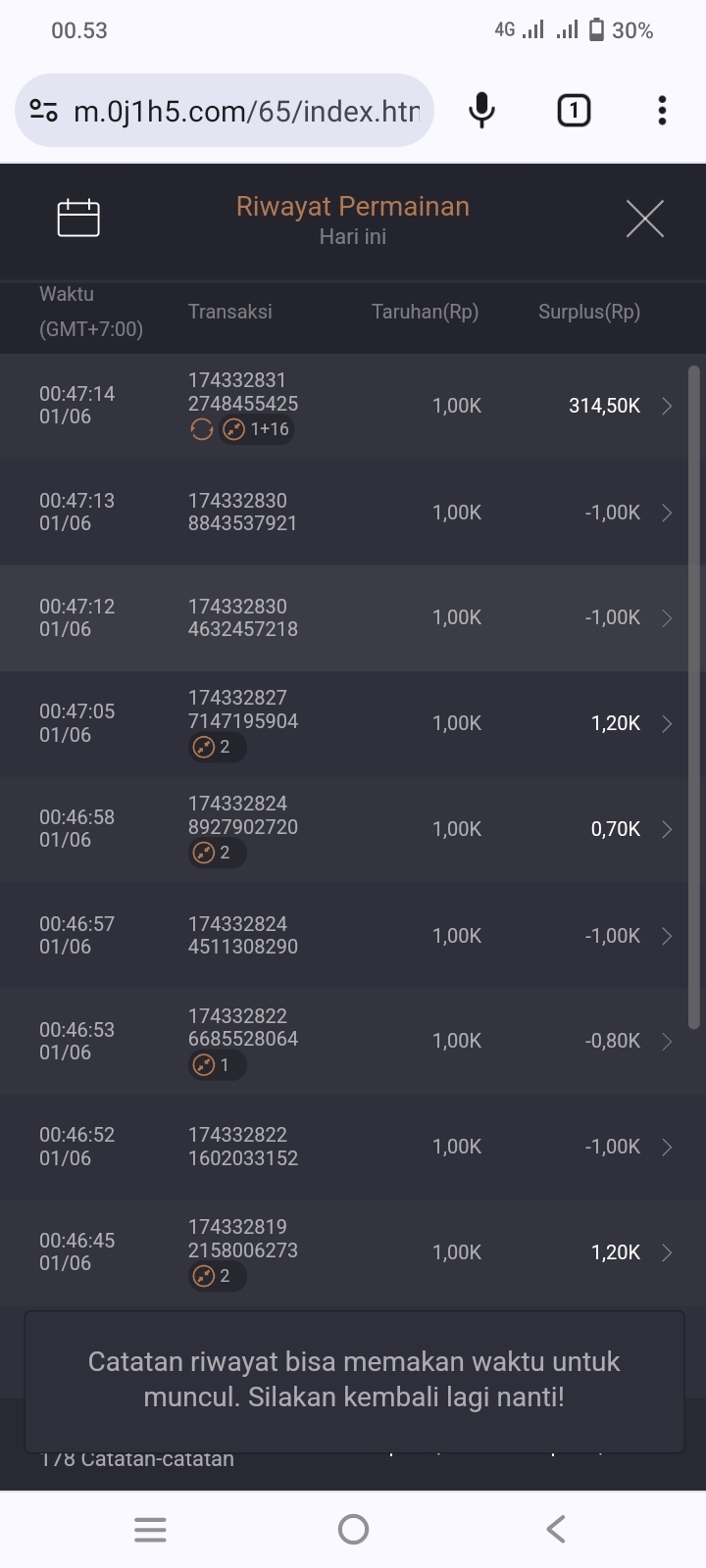Expand details of 00:47:13 transaction
The image size is (706, 1568).
click(x=667, y=513)
